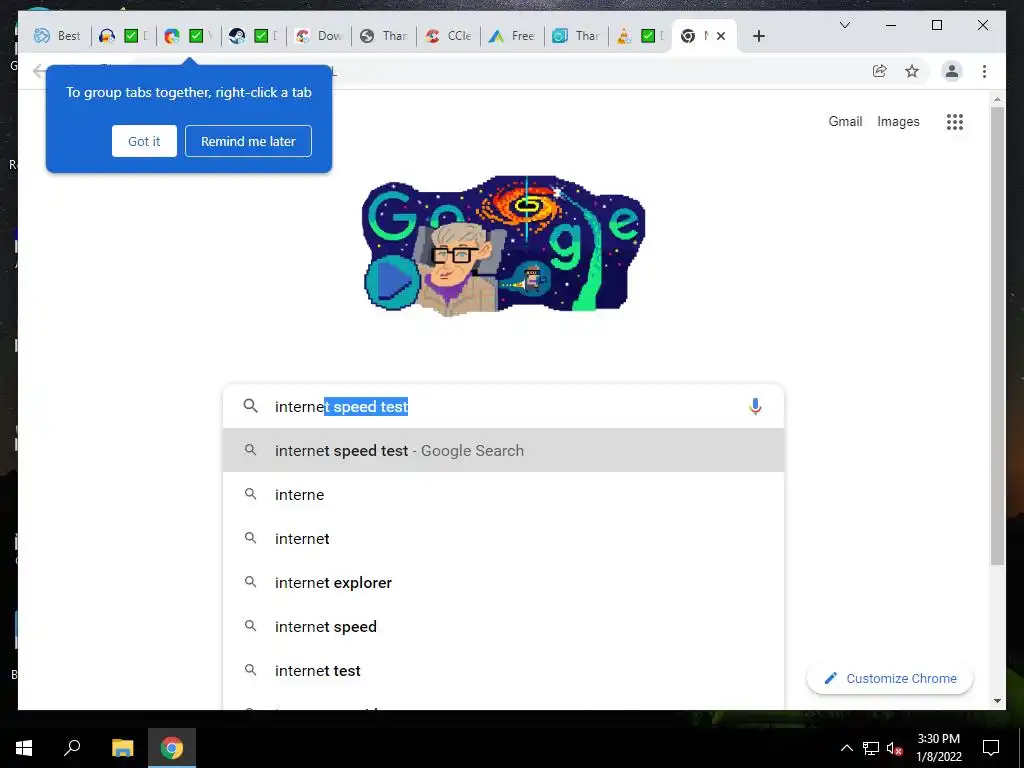1024x768 pixels.
Task: Click the Customize Chrome button
Action: point(890,679)
